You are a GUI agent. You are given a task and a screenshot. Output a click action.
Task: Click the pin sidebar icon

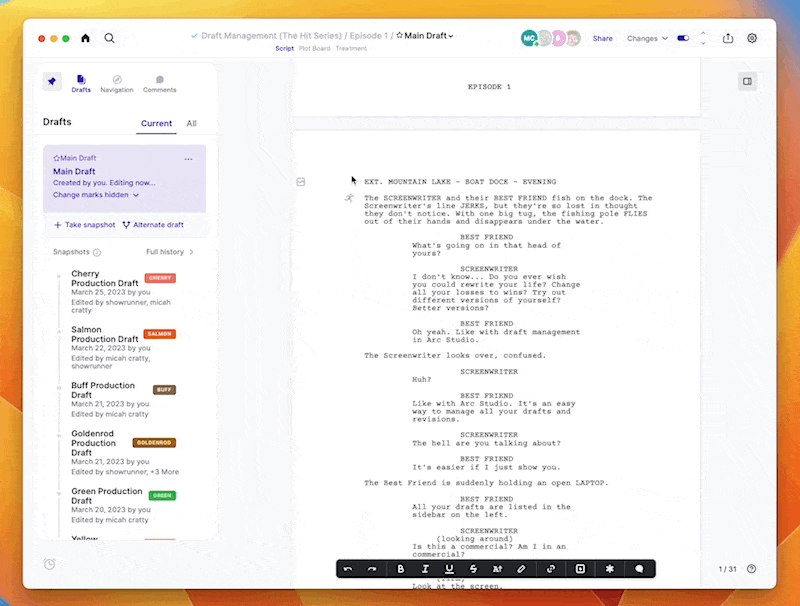point(52,81)
